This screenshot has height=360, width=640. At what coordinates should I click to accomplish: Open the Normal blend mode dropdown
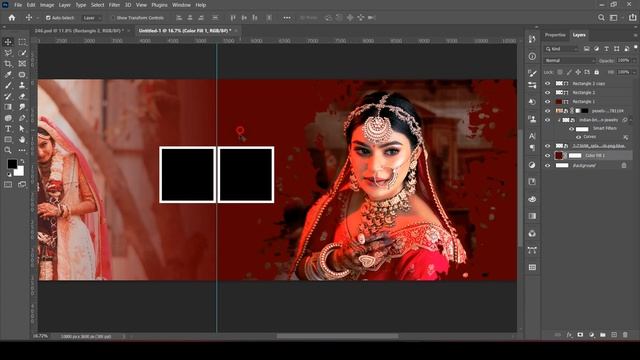tap(569, 60)
